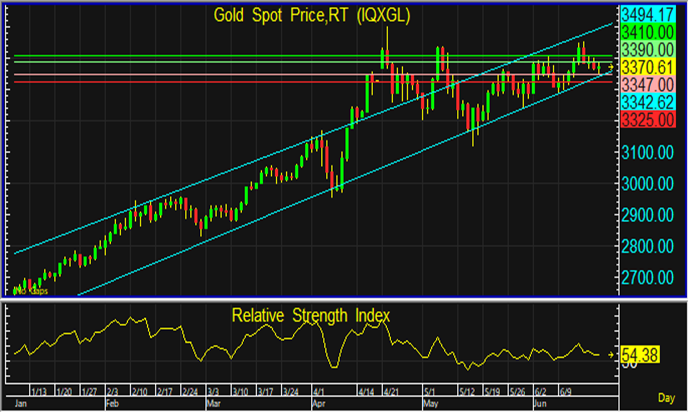Screen dimensions: 689x413
Task: Click the light green 3390.00 price label
Action: (x=648, y=50)
